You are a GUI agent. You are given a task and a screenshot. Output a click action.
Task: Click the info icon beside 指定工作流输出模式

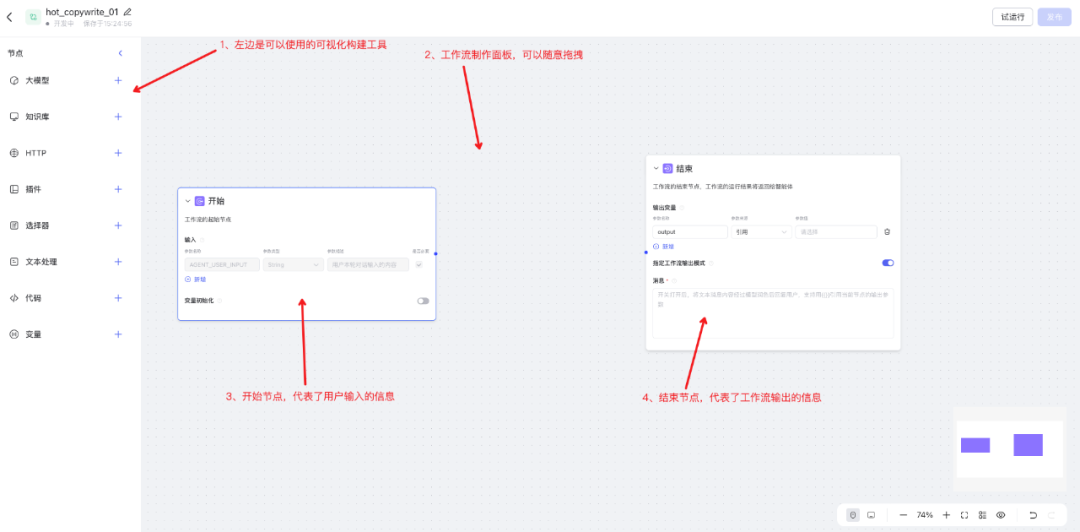tap(711, 263)
